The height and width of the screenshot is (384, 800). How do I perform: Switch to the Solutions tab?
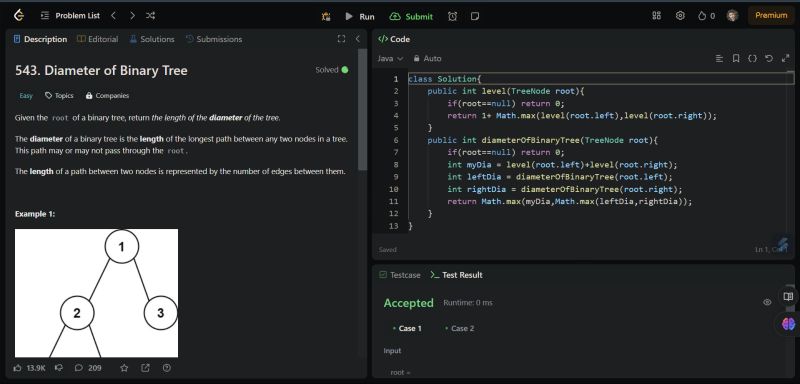tap(152, 39)
